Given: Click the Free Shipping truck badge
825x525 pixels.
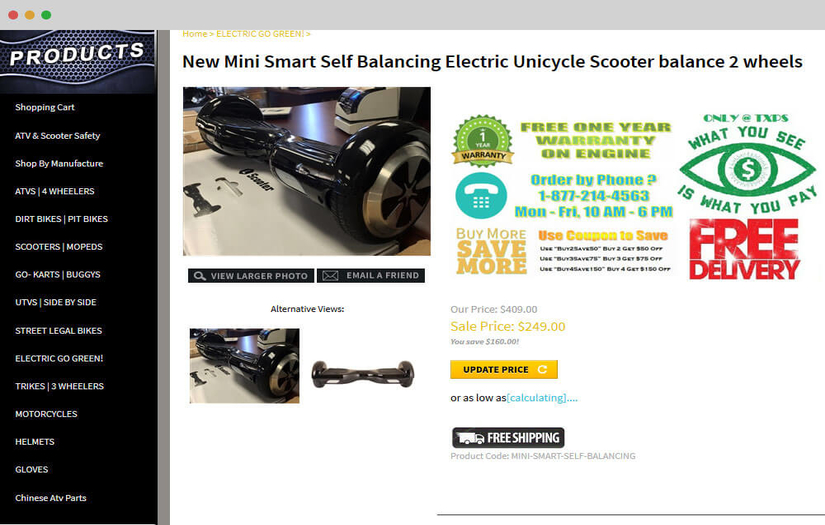Looking at the screenshot, I should pyautogui.click(x=508, y=438).
